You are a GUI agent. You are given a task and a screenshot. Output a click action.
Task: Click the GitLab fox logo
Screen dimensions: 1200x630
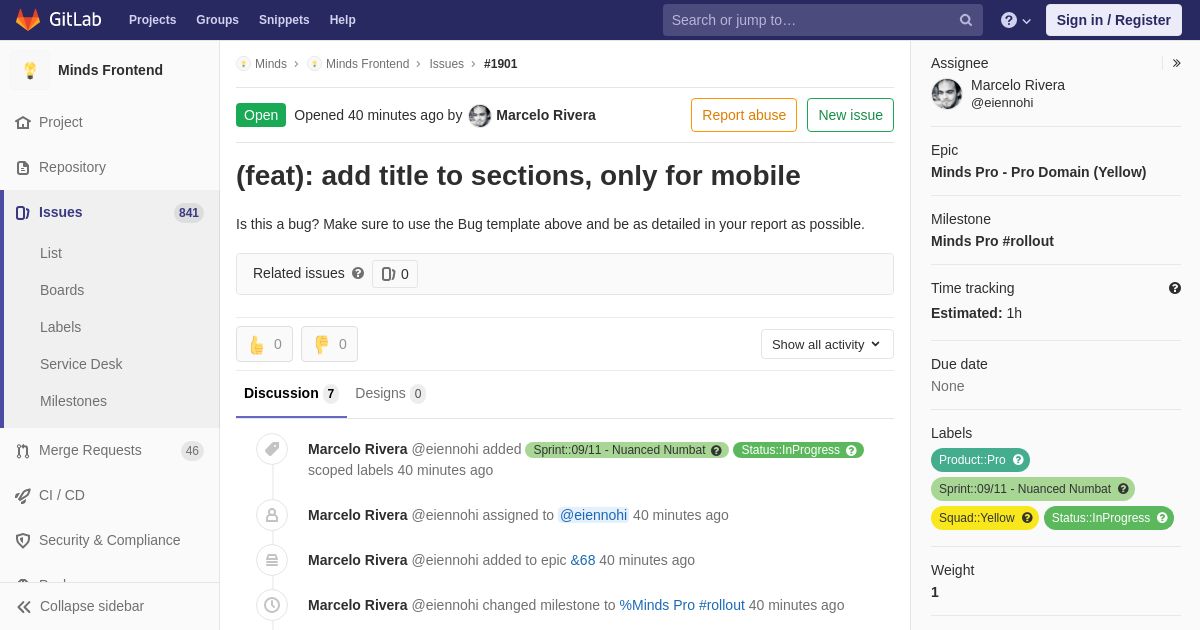coord(28,20)
